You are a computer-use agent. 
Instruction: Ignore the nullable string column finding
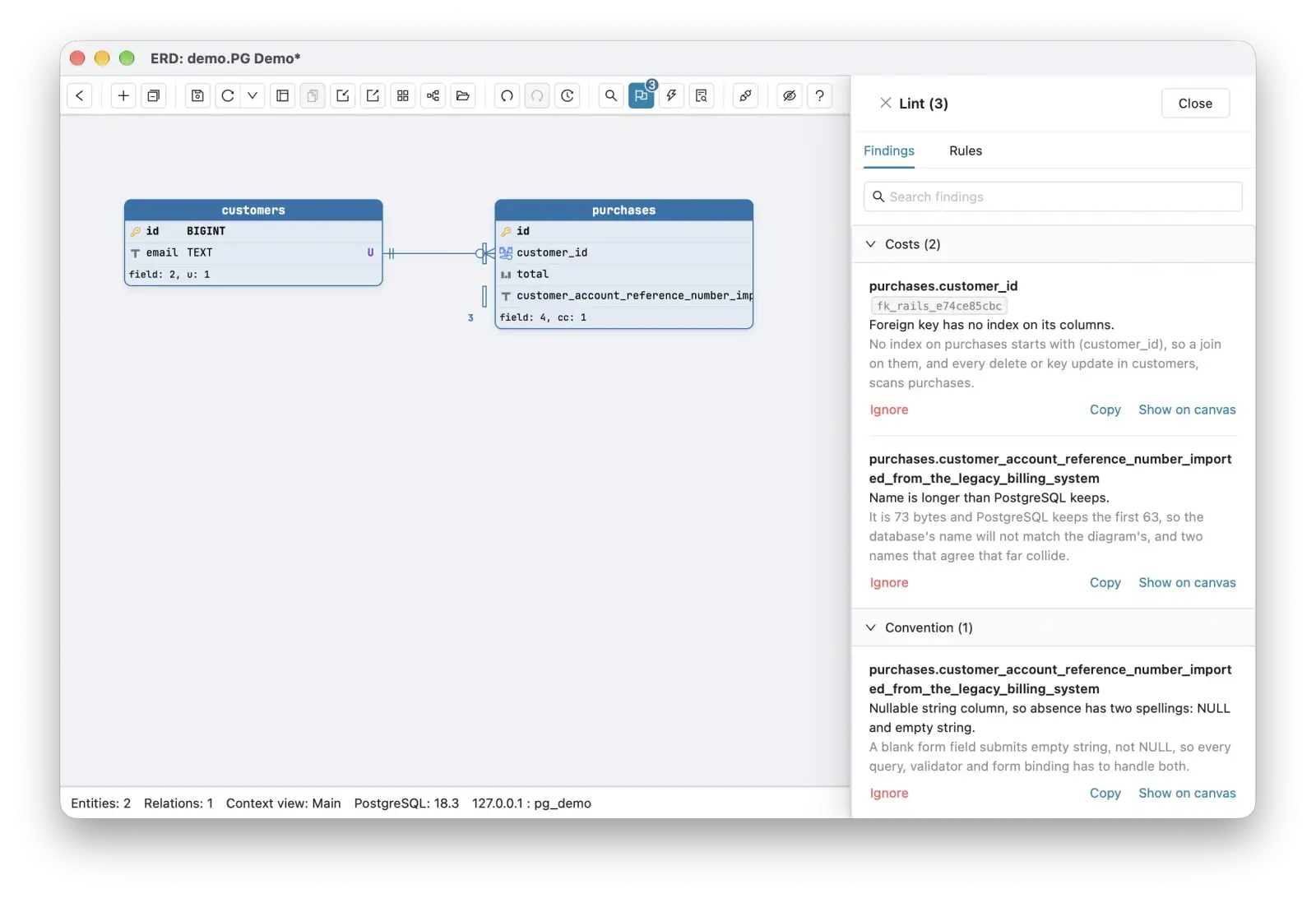(889, 794)
